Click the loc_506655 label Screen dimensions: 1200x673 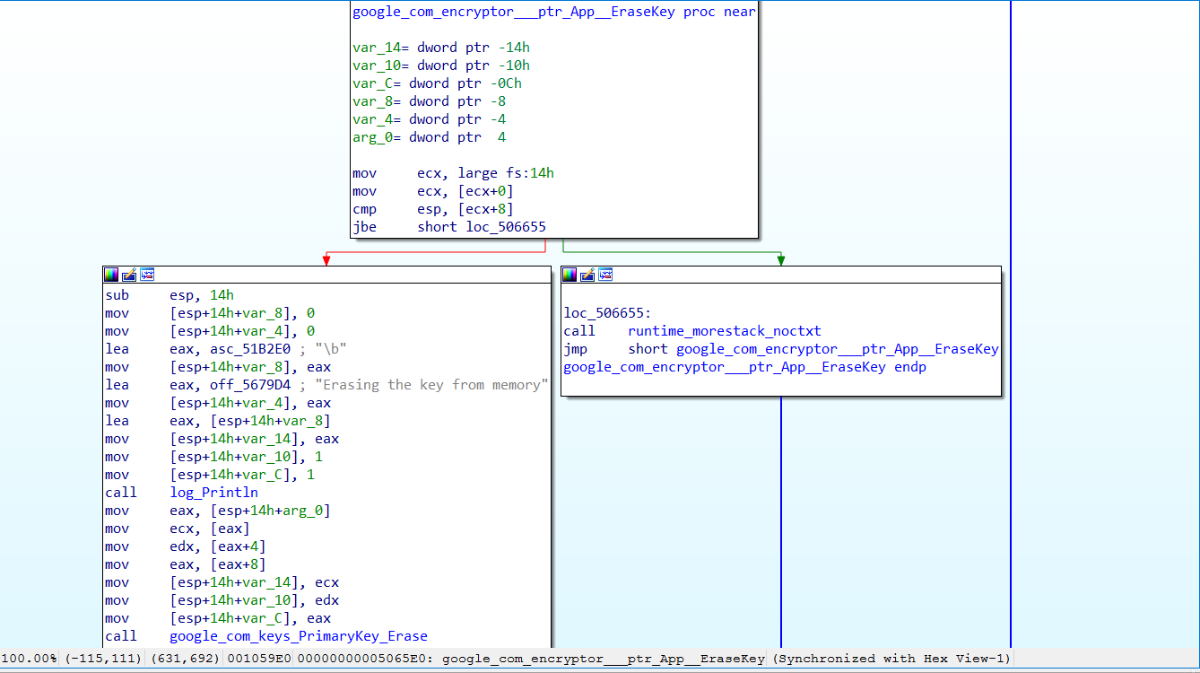pyautogui.click(x=608, y=314)
